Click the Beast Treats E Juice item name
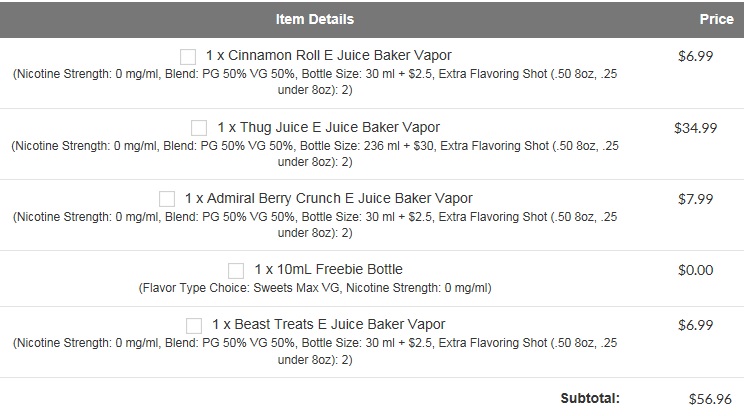The image size is (755, 416). pyautogui.click(x=329, y=324)
